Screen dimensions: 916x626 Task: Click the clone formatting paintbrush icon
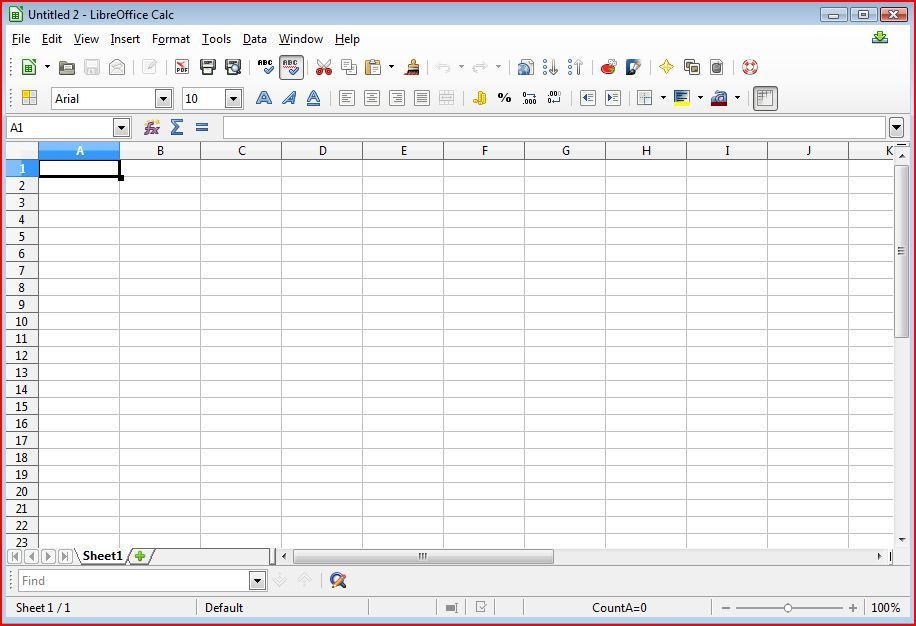(x=412, y=67)
